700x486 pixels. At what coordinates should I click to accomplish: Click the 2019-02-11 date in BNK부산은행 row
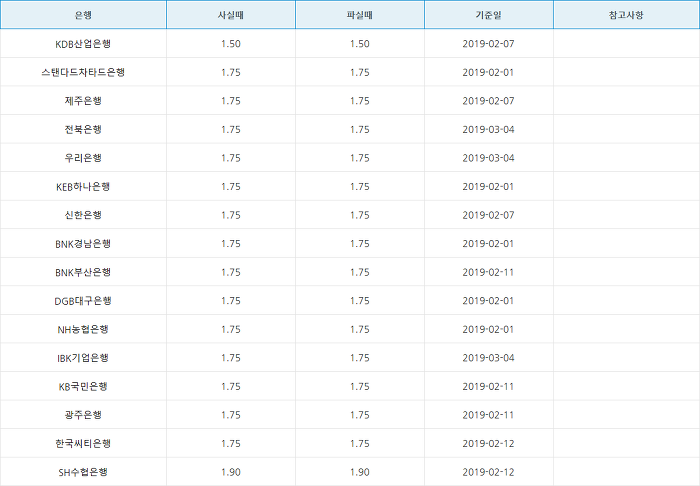(488, 272)
